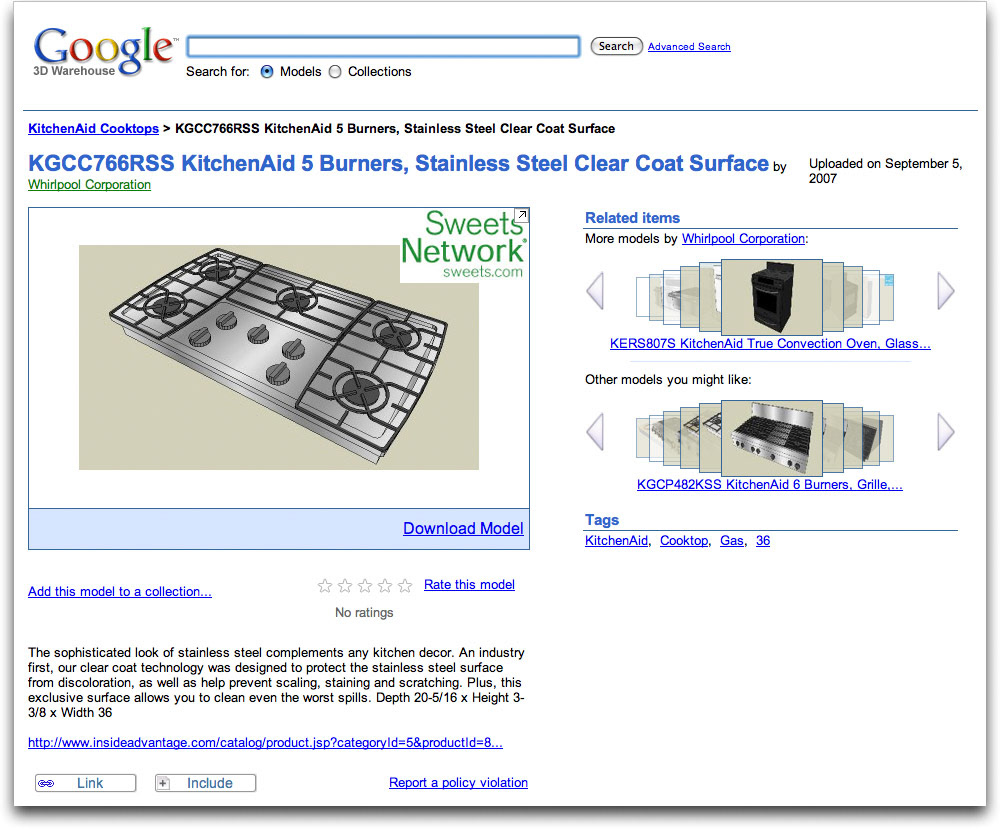Click the plus icon on Include button
Viewport: 1000px width, 829px height.
[163, 783]
